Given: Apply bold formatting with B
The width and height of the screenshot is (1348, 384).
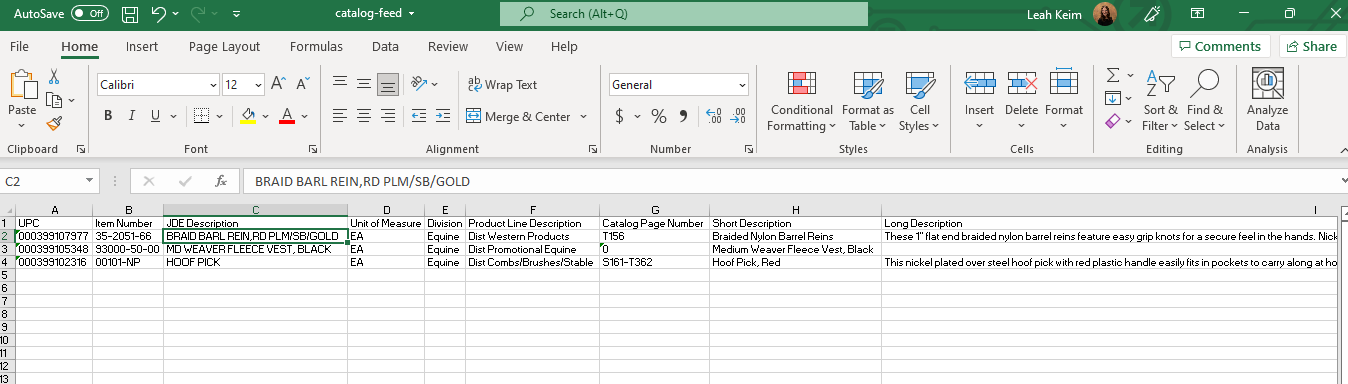Looking at the screenshot, I should [108, 116].
